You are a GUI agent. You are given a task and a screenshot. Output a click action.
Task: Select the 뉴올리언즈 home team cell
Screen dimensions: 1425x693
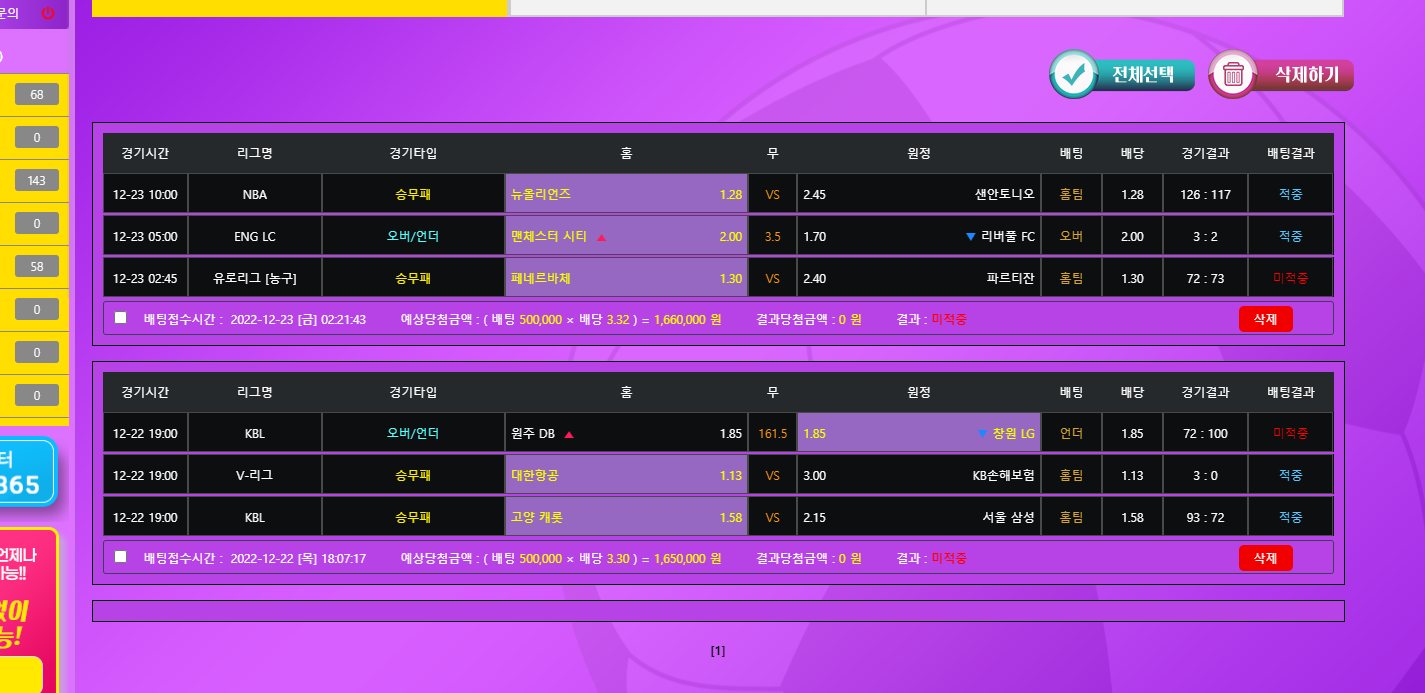[626, 194]
